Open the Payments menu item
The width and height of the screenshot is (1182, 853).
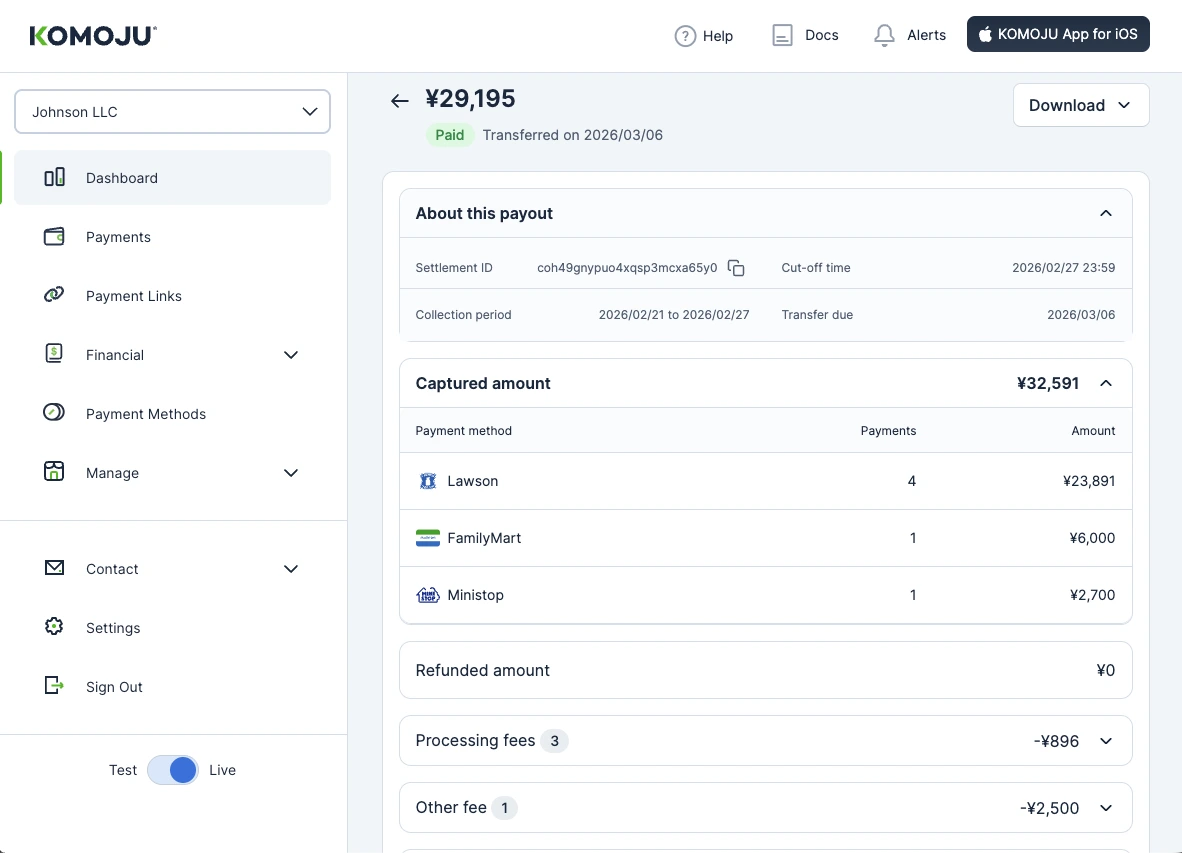pyautogui.click(x=173, y=237)
